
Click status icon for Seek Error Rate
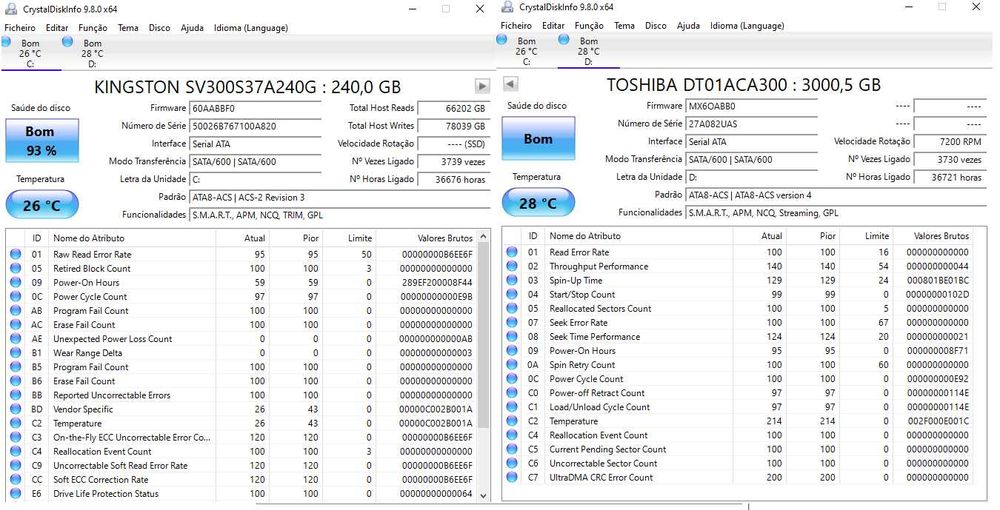tap(511, 323)
